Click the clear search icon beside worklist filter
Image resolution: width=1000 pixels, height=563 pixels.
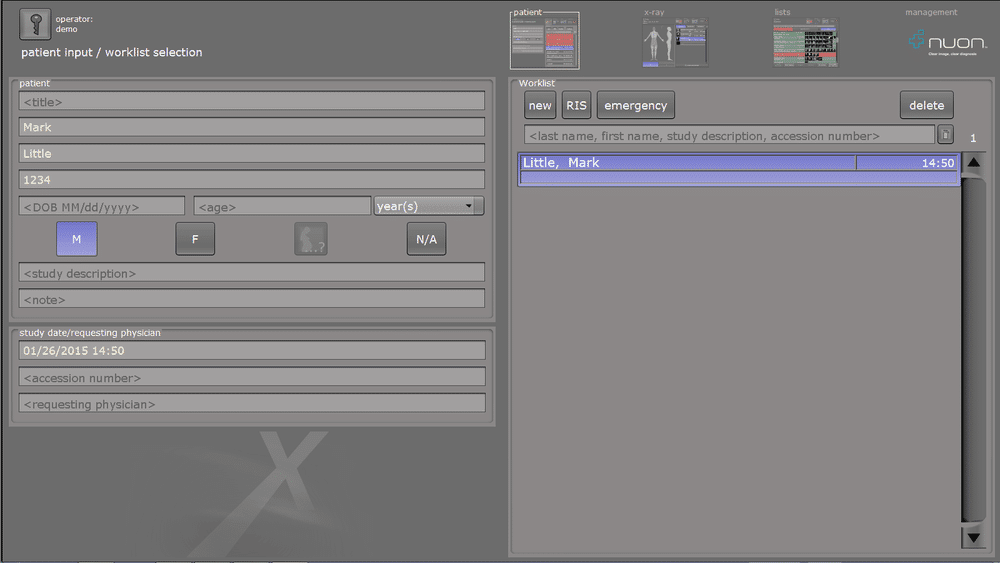(x=945, y=135)
